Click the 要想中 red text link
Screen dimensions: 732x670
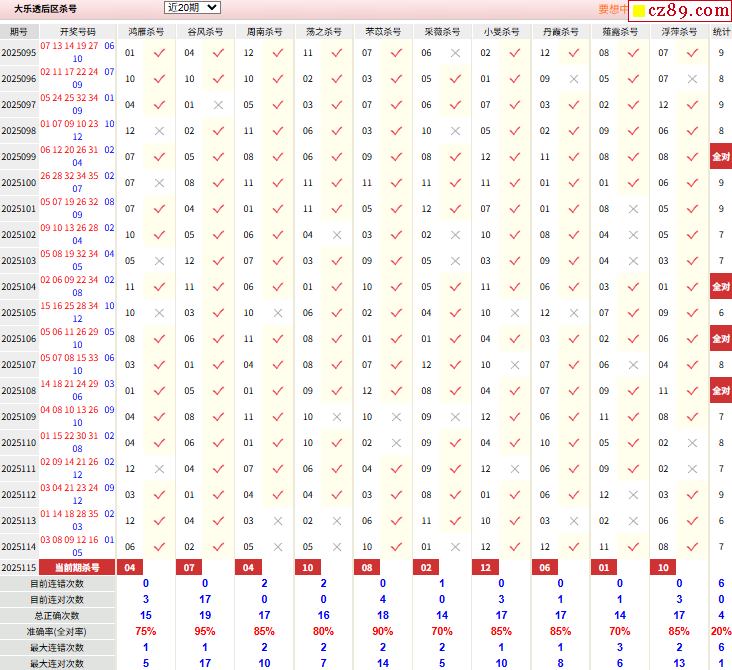click(x=613, y=9)
